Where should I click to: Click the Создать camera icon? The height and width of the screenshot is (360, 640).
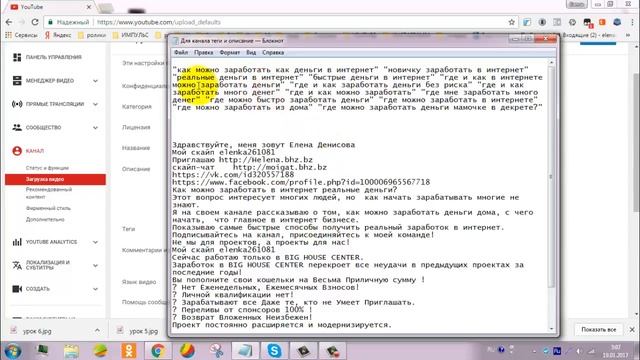point(17,289)
